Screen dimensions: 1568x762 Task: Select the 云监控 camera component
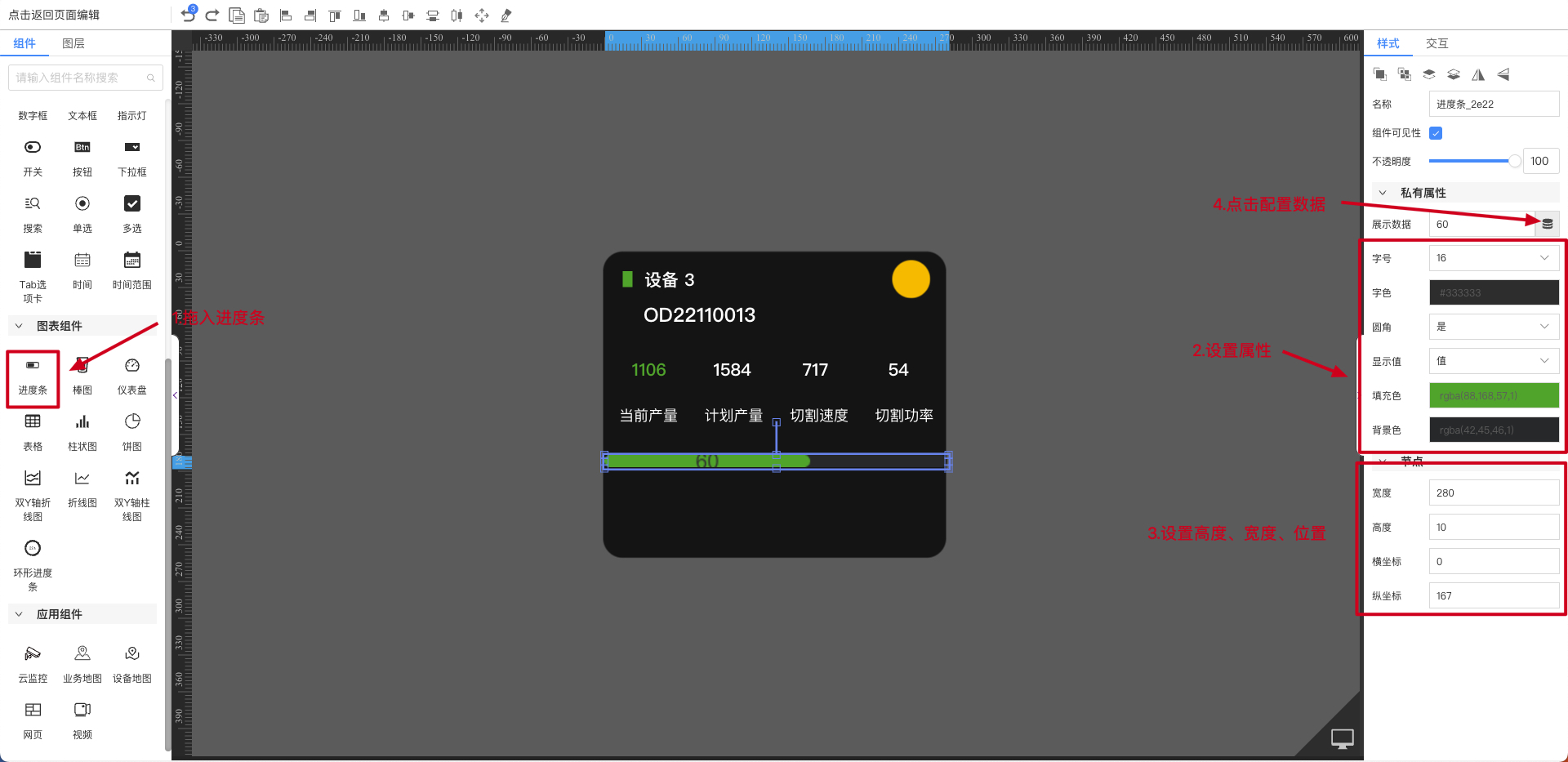pos(33,663)
